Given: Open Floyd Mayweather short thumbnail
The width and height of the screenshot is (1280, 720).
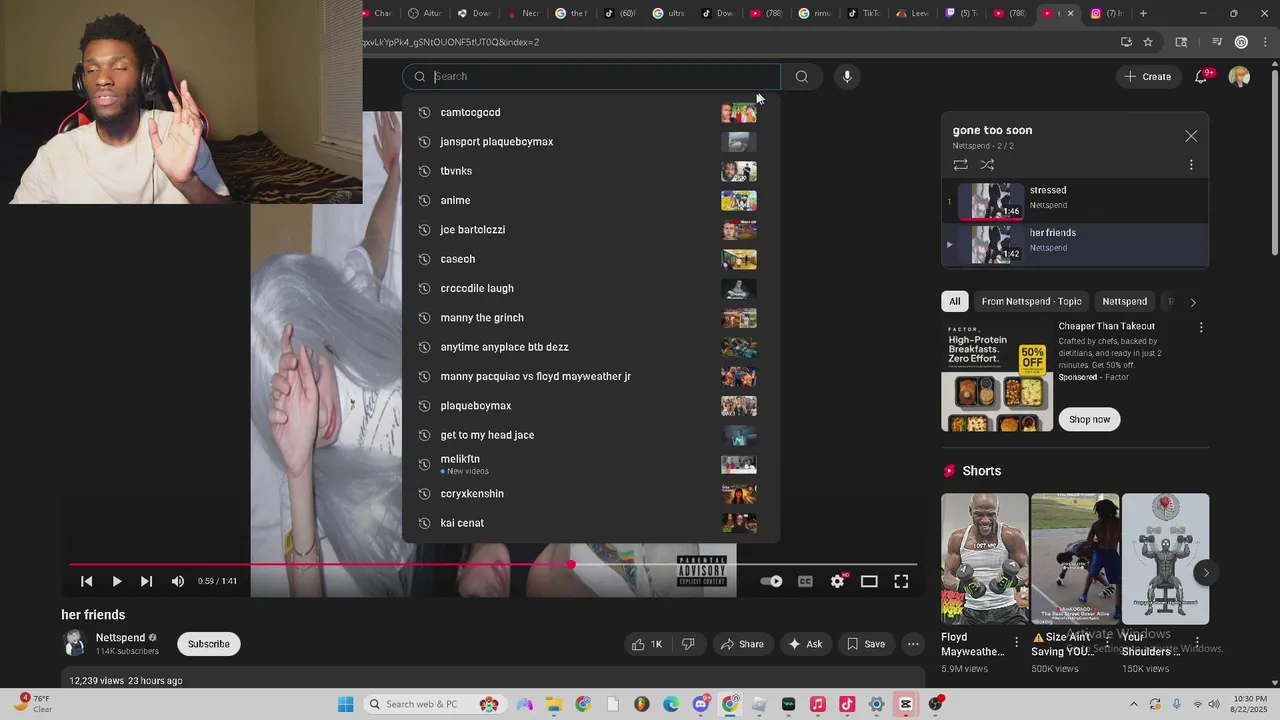Looking at the screenshot, I should point(984,559).
